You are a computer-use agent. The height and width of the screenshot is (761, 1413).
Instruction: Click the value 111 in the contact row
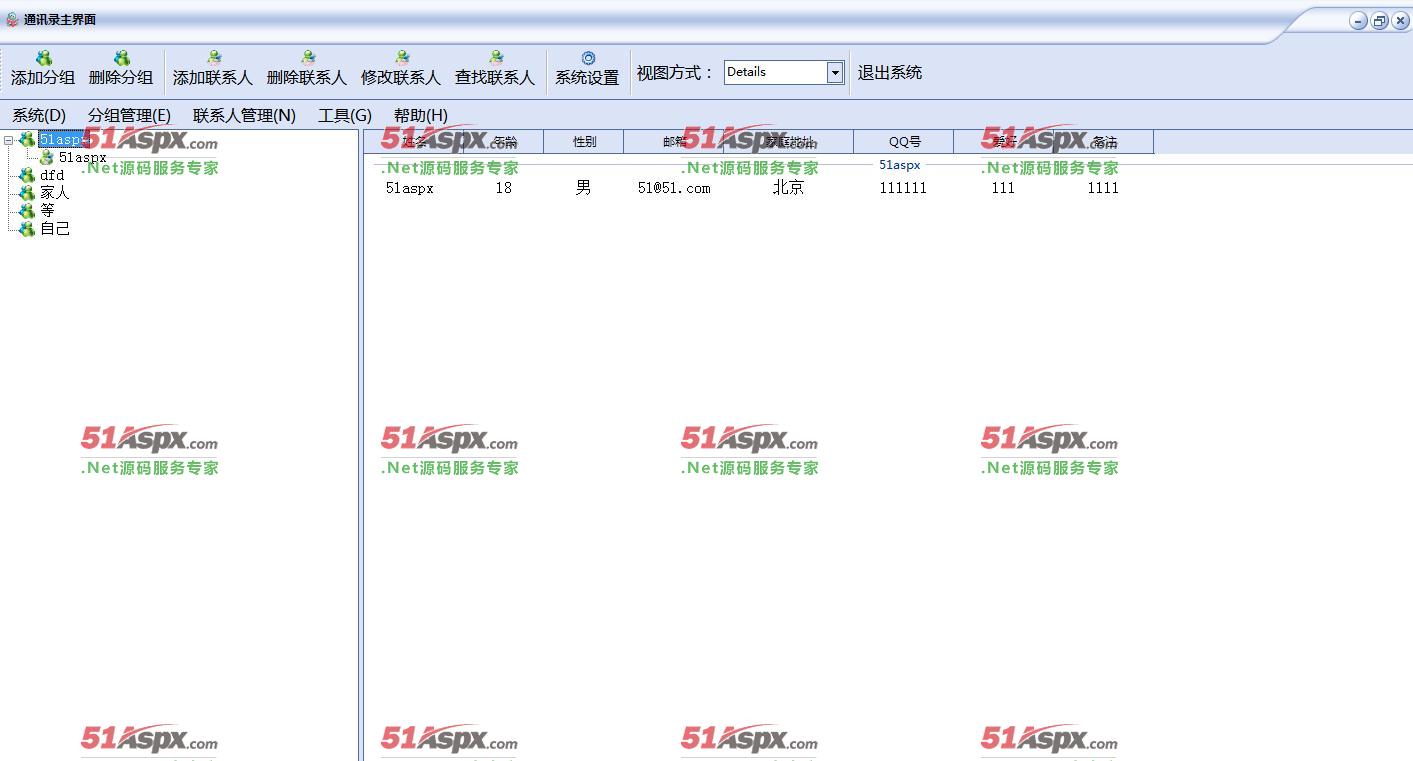1003,188
